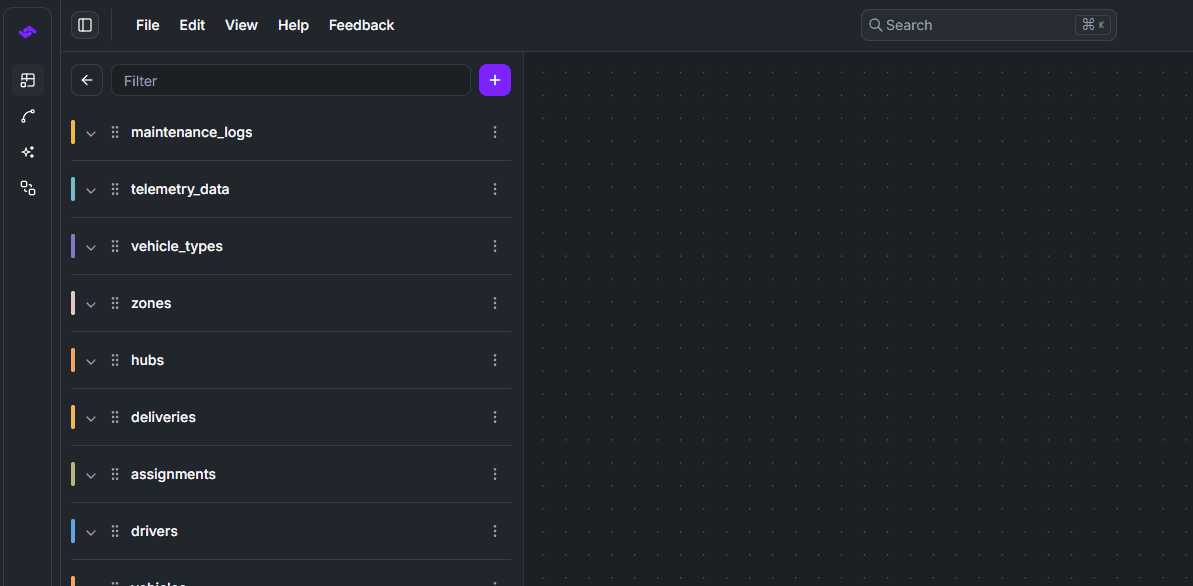Screen dimensions: 1193x586
Task: Open the Tables panel in the sidebar
Action: (27, 80)
